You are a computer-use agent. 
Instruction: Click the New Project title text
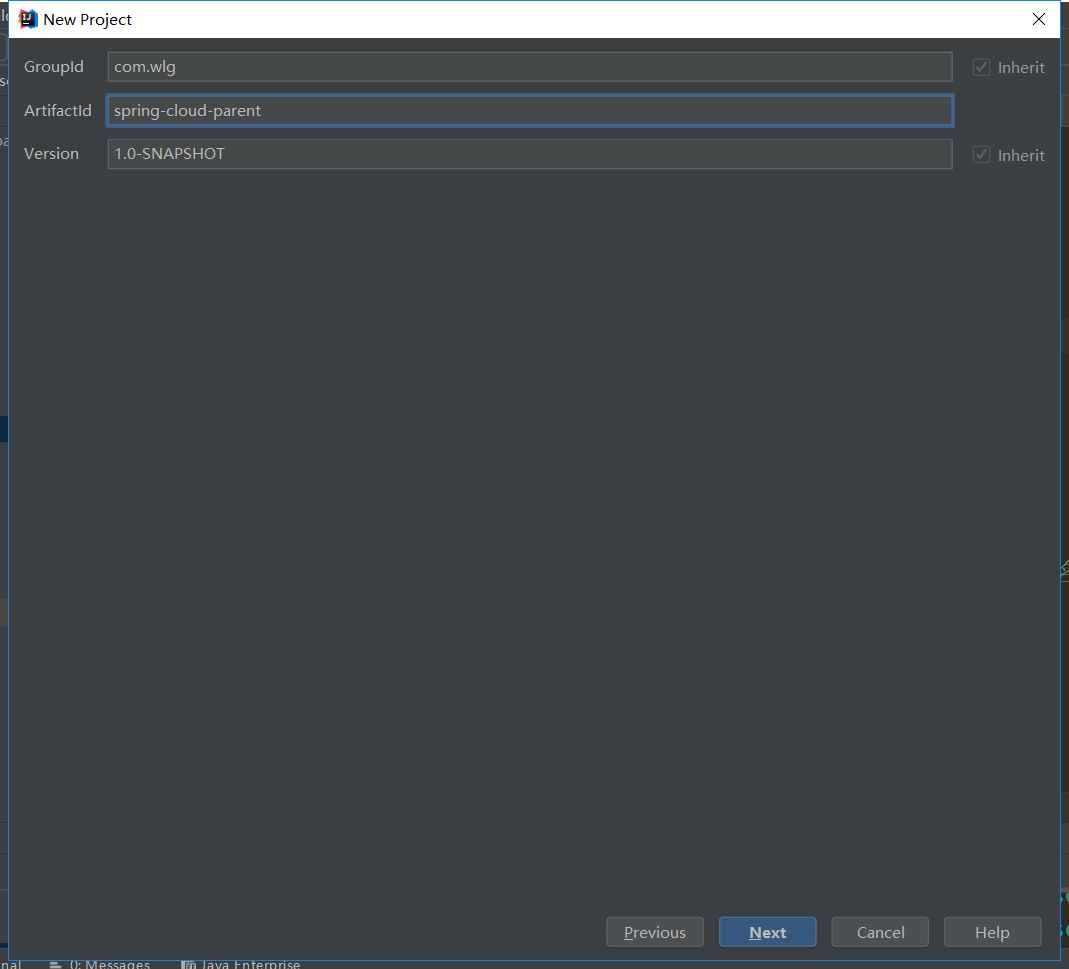click(87, 20)
